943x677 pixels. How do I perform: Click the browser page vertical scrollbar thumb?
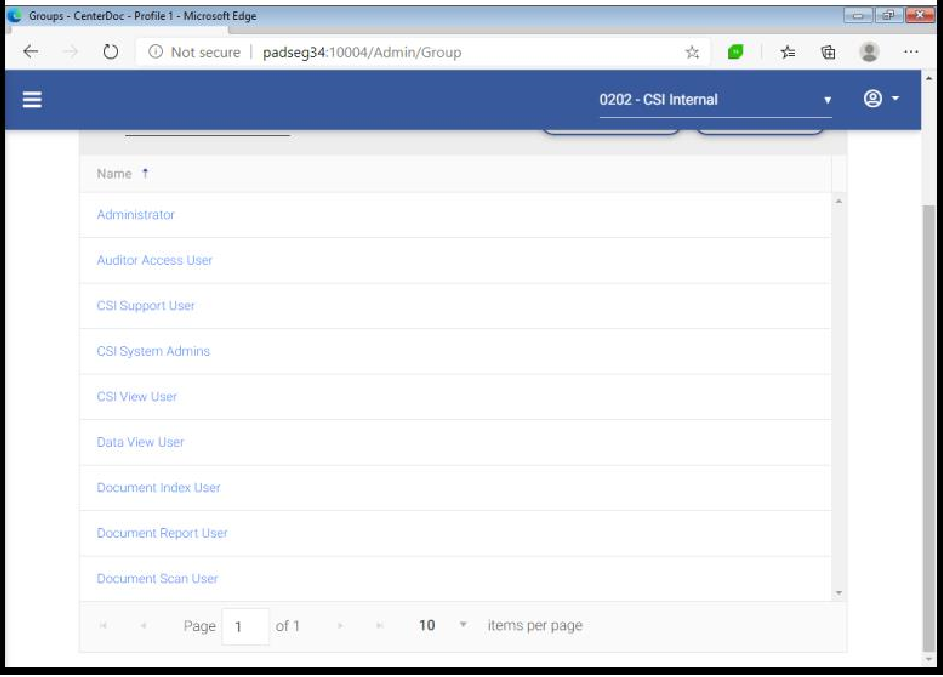click(929, 427)
